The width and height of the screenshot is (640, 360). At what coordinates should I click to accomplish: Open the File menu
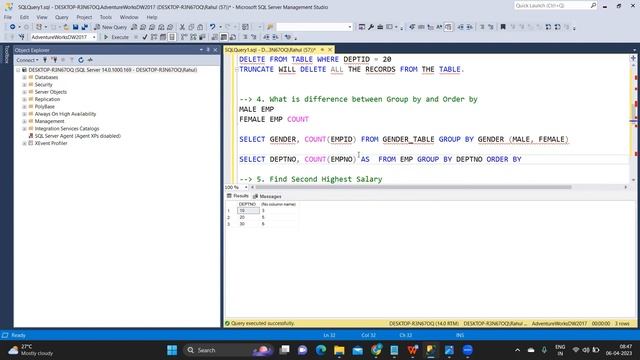pyautogui.click(x=8, y=17)
